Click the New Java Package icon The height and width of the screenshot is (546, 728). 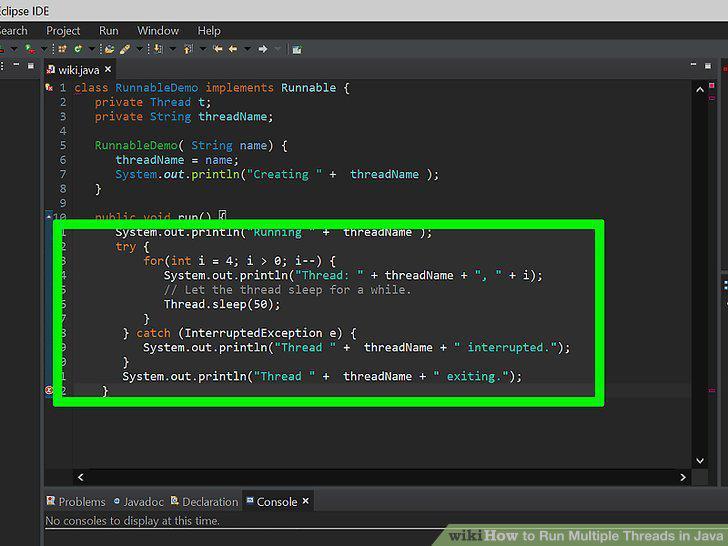(62, 49)
